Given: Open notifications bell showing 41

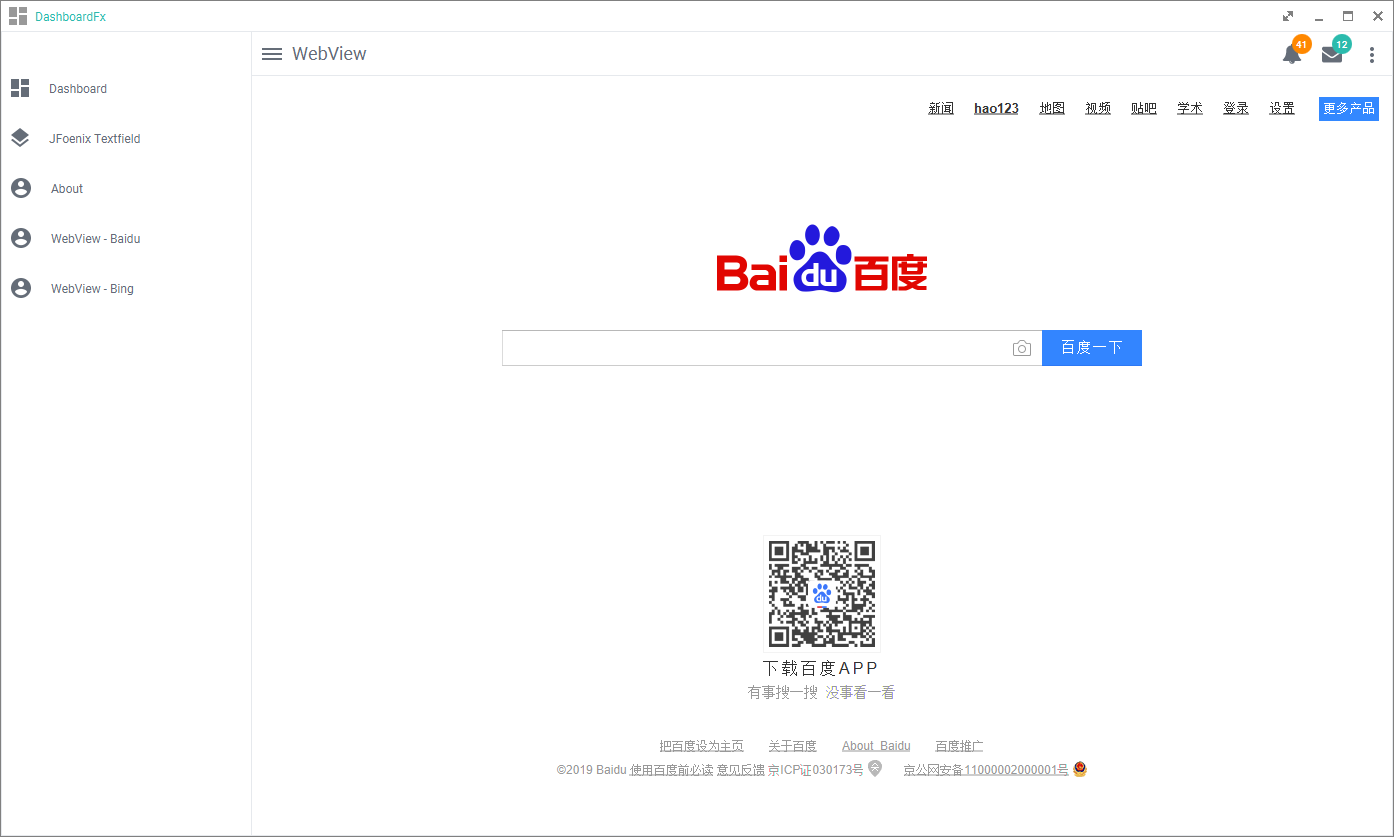Looking at the screenshot, I should [x=1292, y=54].
